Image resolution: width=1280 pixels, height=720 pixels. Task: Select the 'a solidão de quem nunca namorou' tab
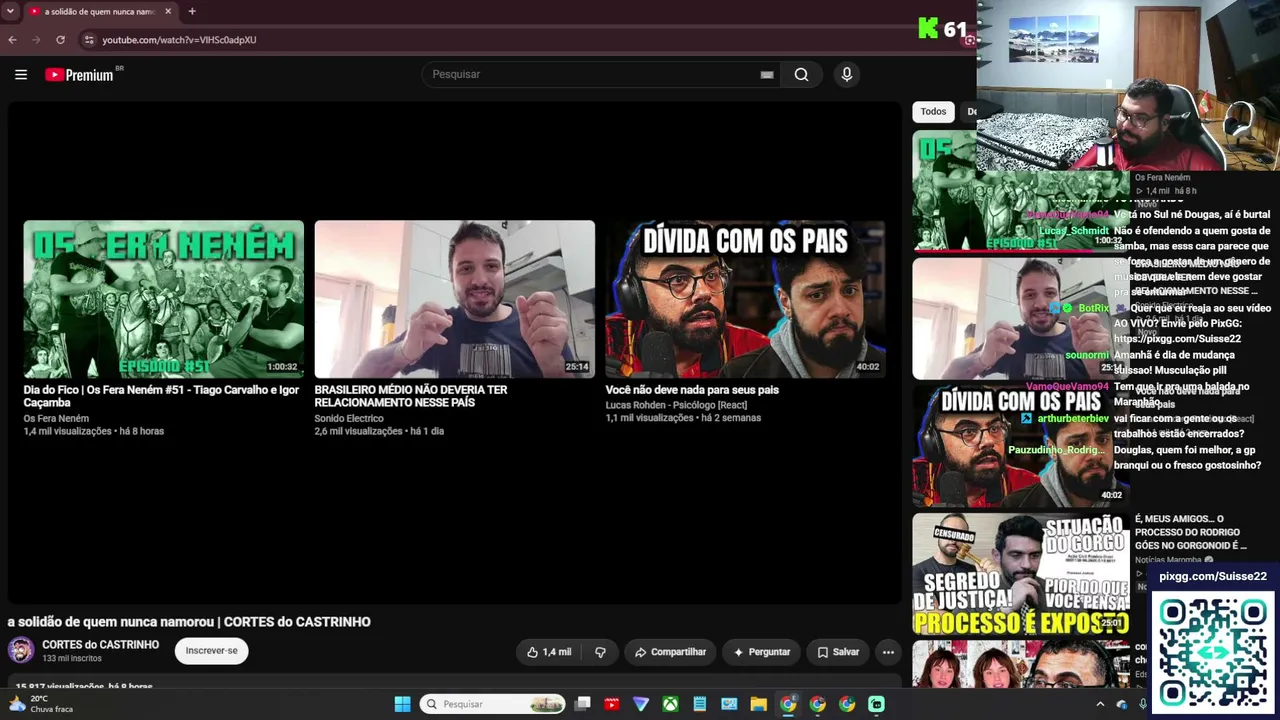(x=99, y=12)
